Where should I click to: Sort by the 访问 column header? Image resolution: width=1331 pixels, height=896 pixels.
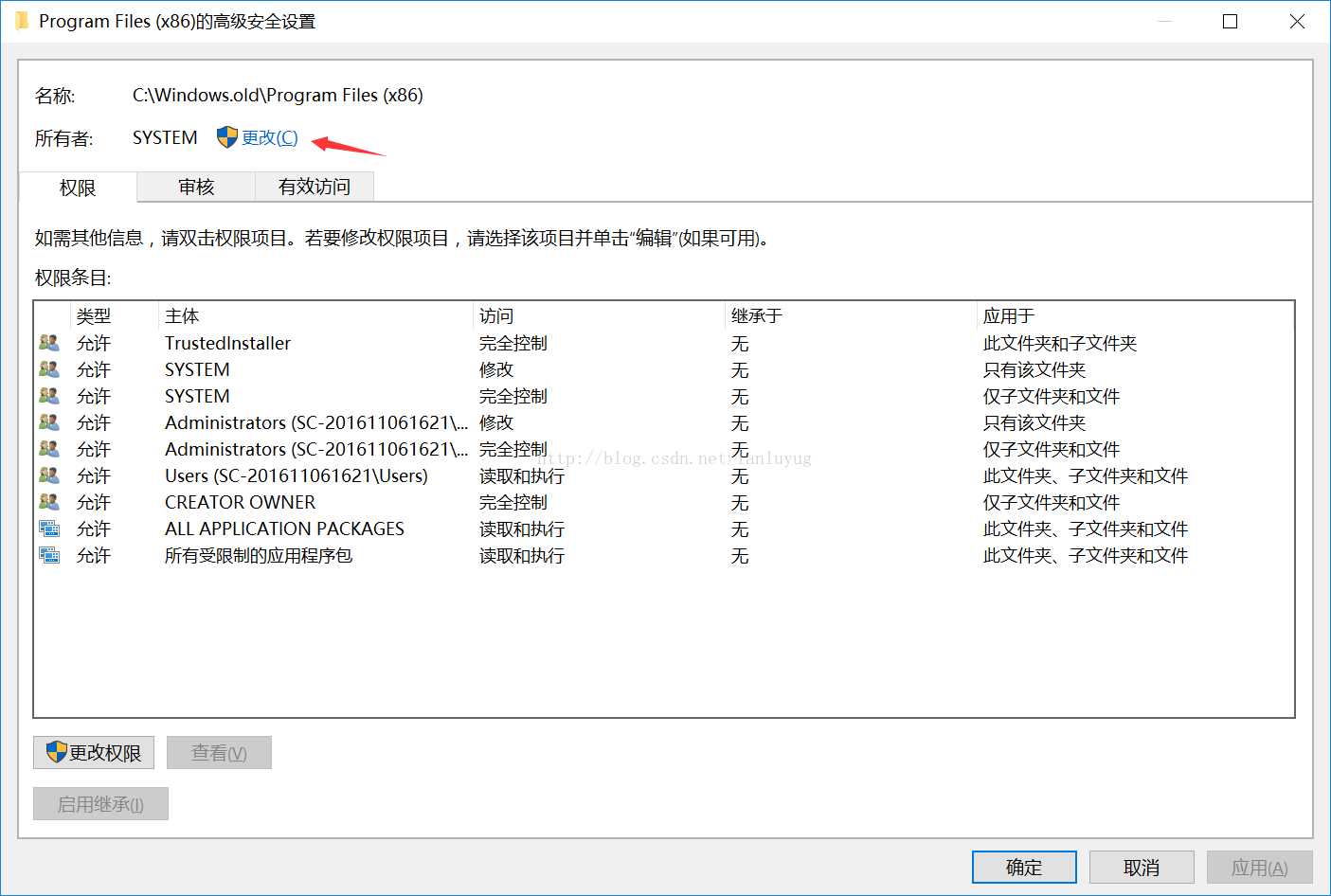click(599, 315)
